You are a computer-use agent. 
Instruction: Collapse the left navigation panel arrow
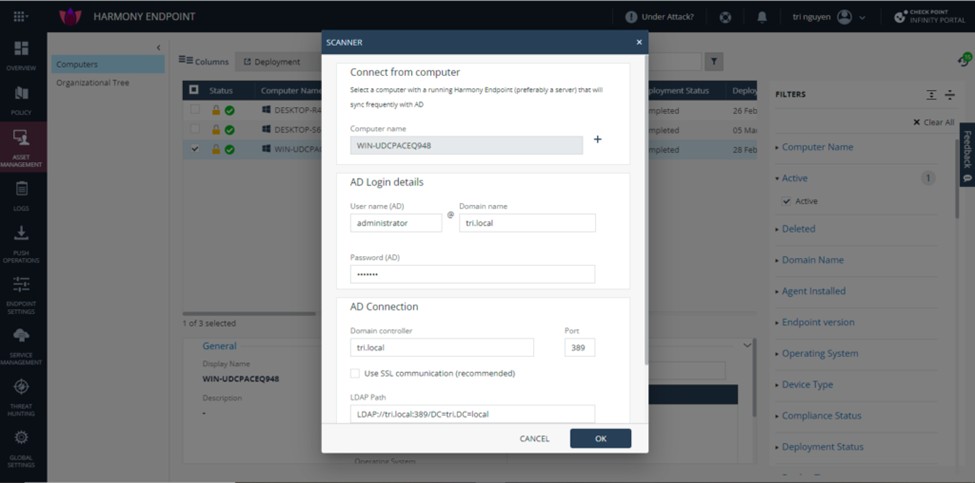(x=159, y=47)
